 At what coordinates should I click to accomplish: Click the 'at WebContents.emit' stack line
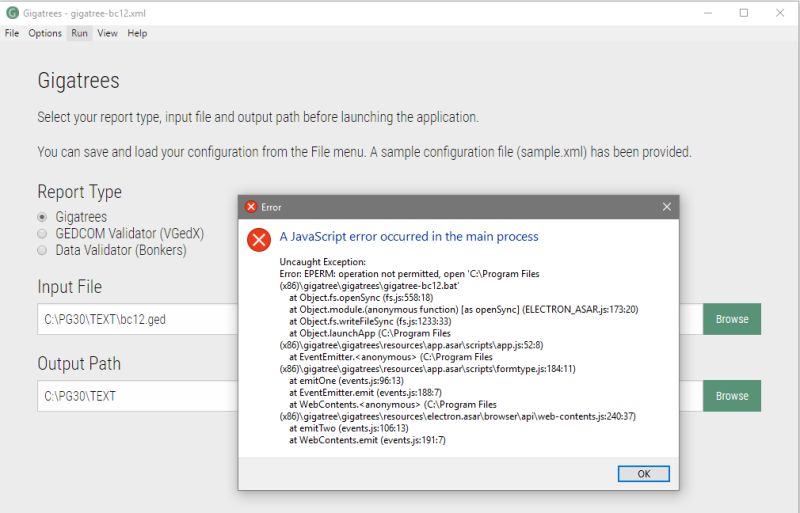coord(367,440)
